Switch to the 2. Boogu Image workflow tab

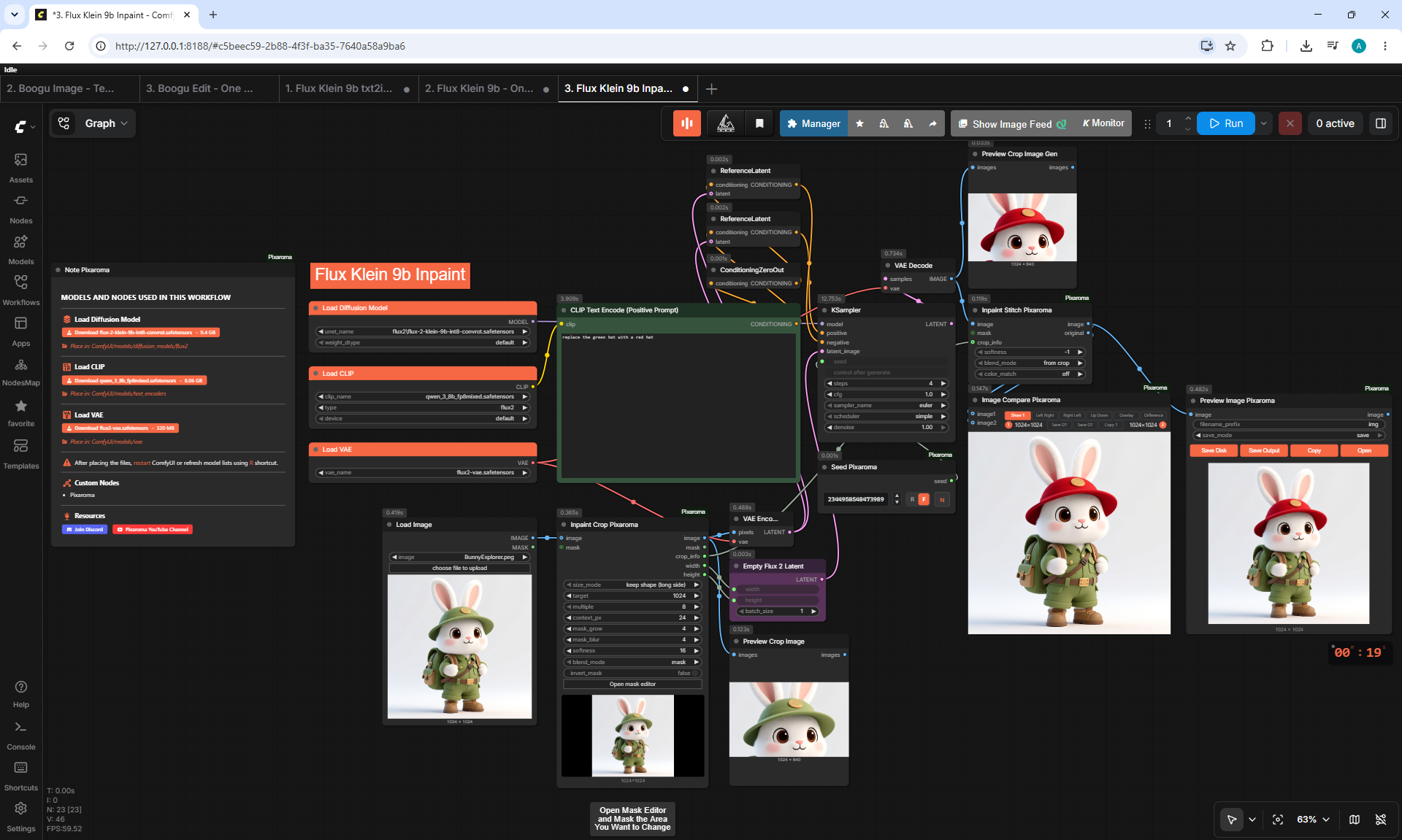(x=69, y=88)
